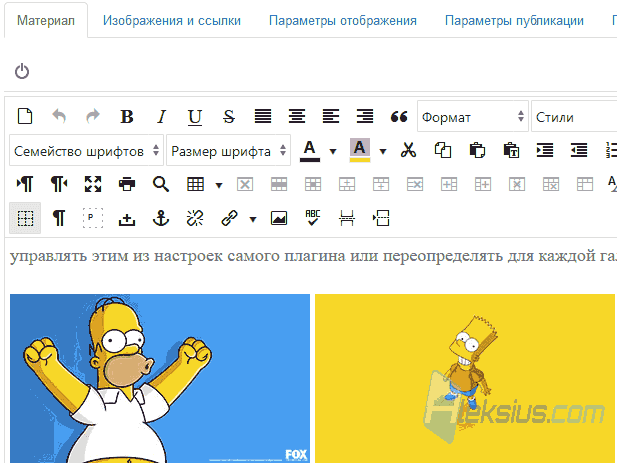Screen dimensions: 617x469
Task: Increase the paragraph indent
Action: pyautogui.click(x=545, y=150)
